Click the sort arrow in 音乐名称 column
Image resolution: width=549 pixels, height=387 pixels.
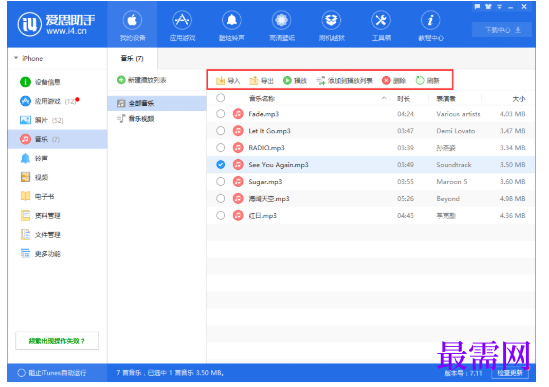(384, 98)
